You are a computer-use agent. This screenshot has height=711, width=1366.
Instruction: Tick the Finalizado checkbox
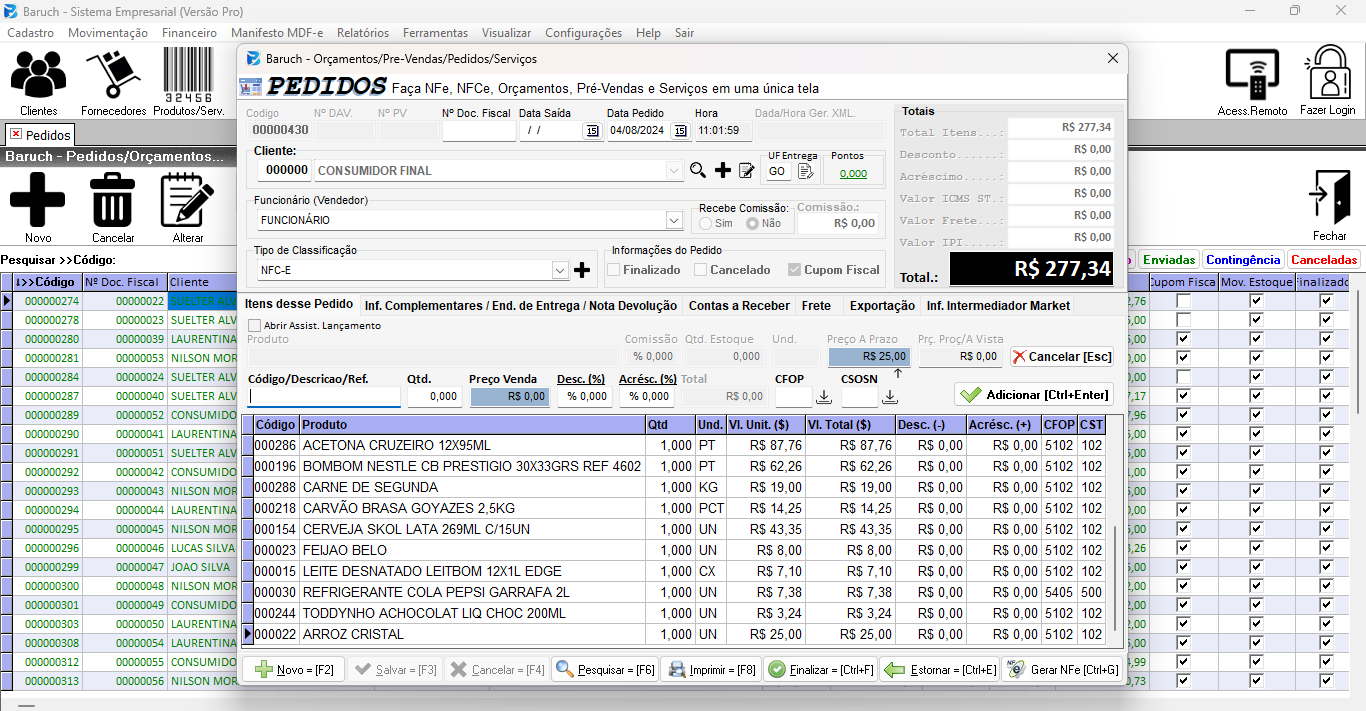[x=613, y=270]
